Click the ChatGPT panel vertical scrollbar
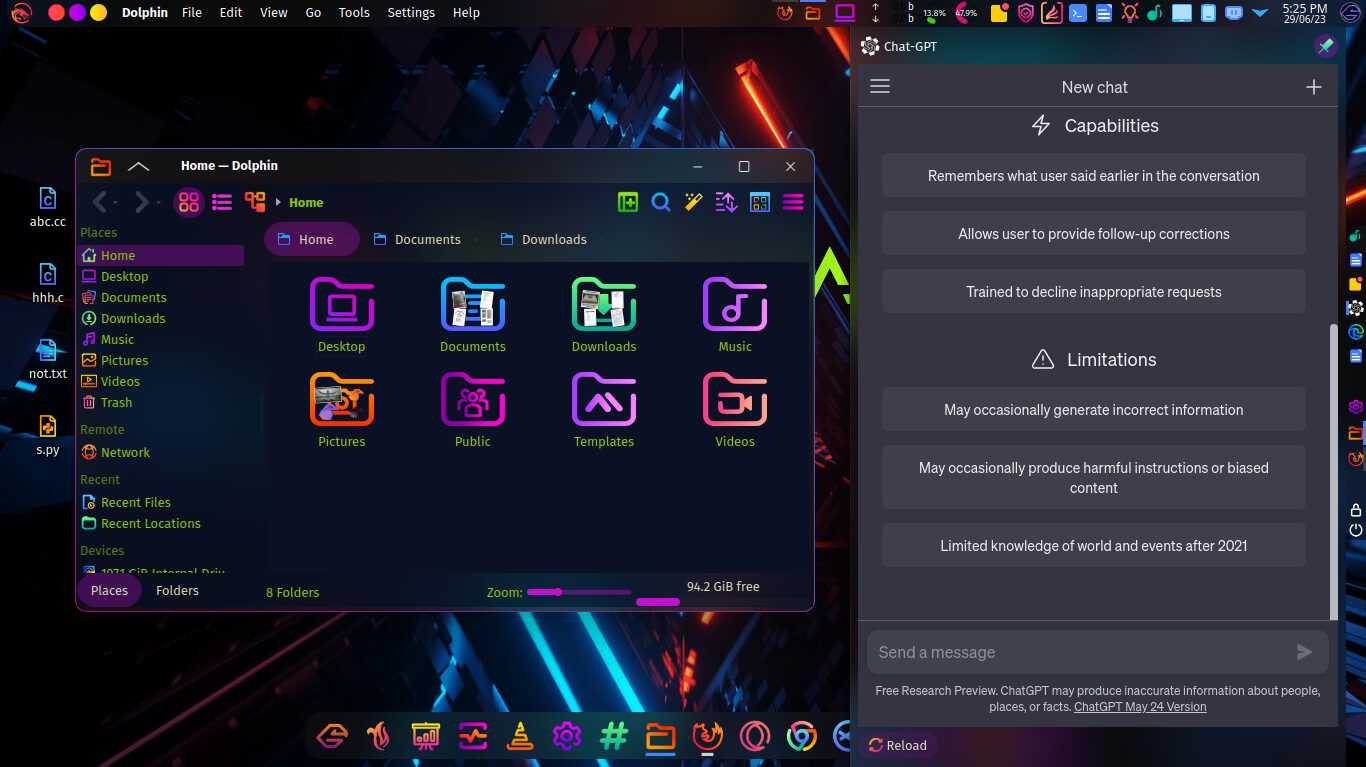Image resolution: width=1366 pixels, height=767 pixels. click(1333, 470)
